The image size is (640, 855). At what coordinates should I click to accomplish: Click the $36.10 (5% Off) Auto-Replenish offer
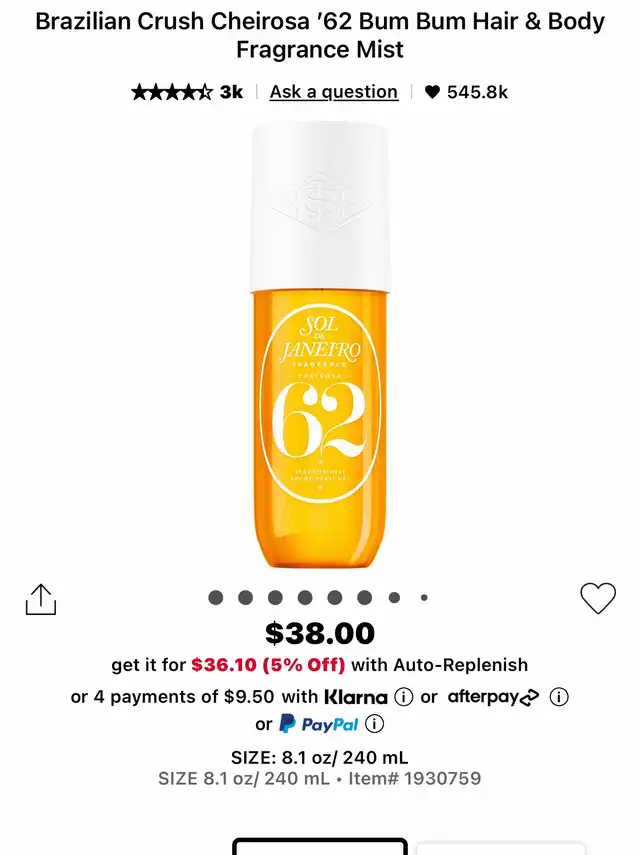(268, 665)
